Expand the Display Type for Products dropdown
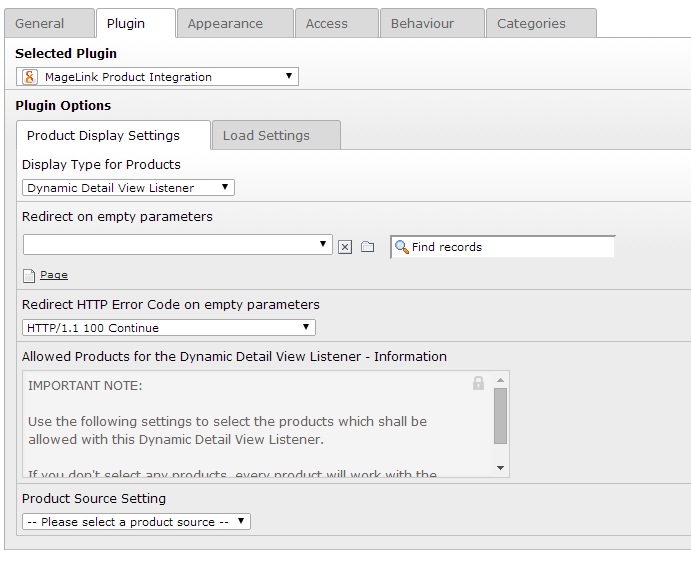 (128, 188)
